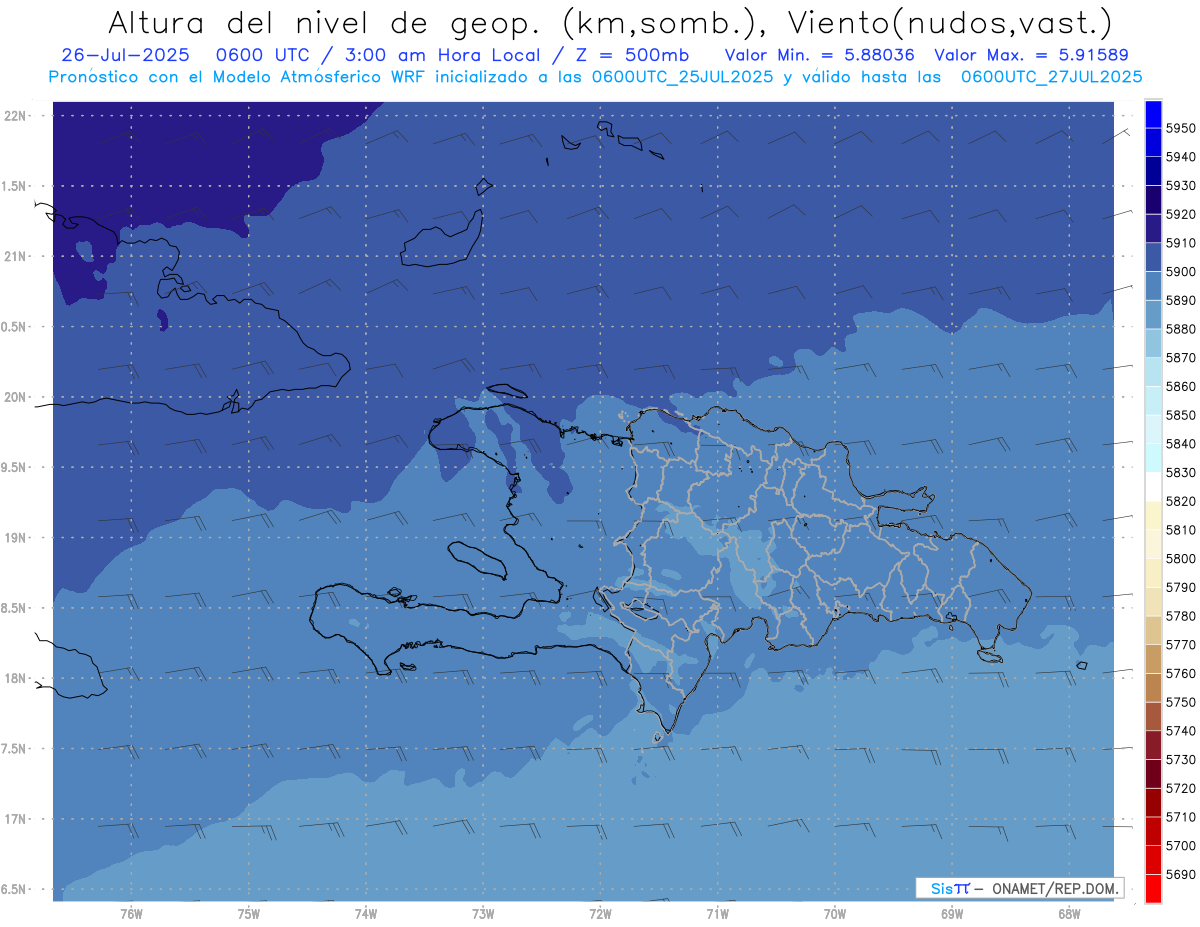Click the 5920 legend value

pos(1180,214)
